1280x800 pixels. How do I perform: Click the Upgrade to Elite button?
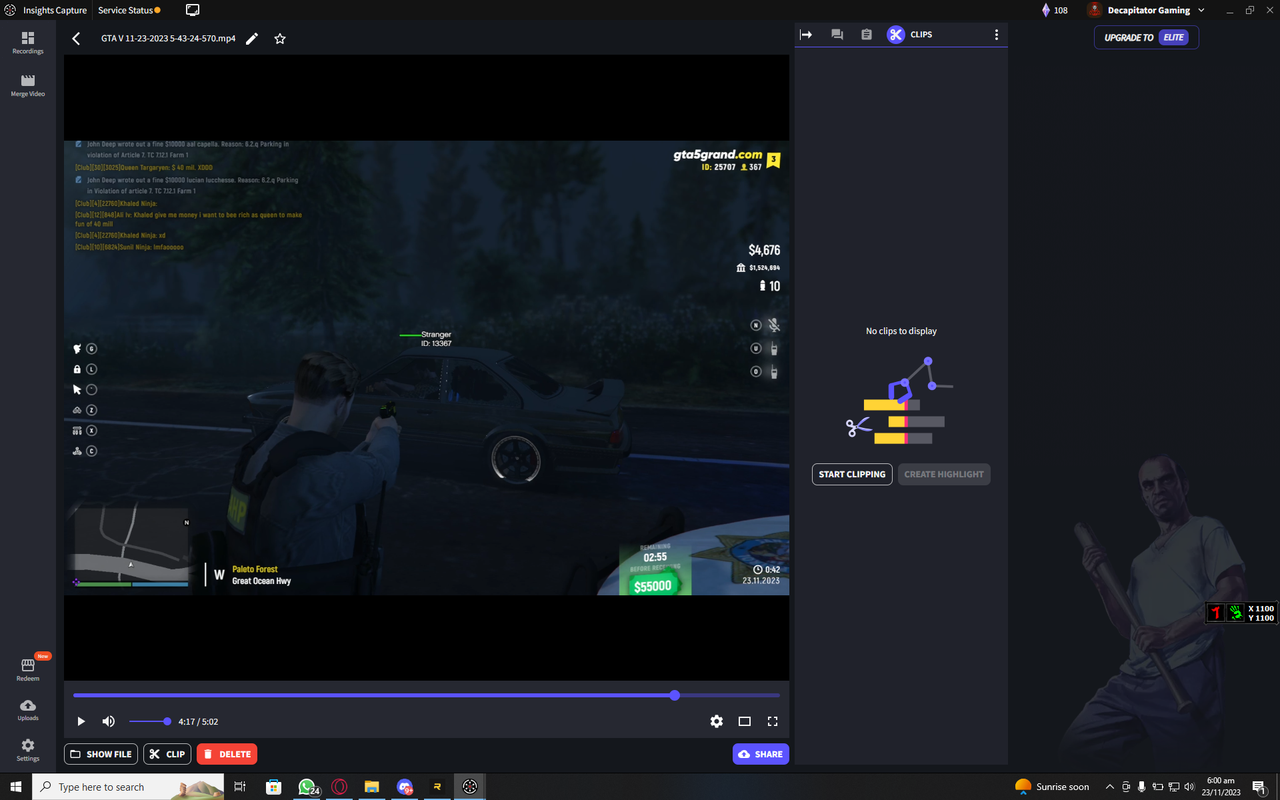1146,37
